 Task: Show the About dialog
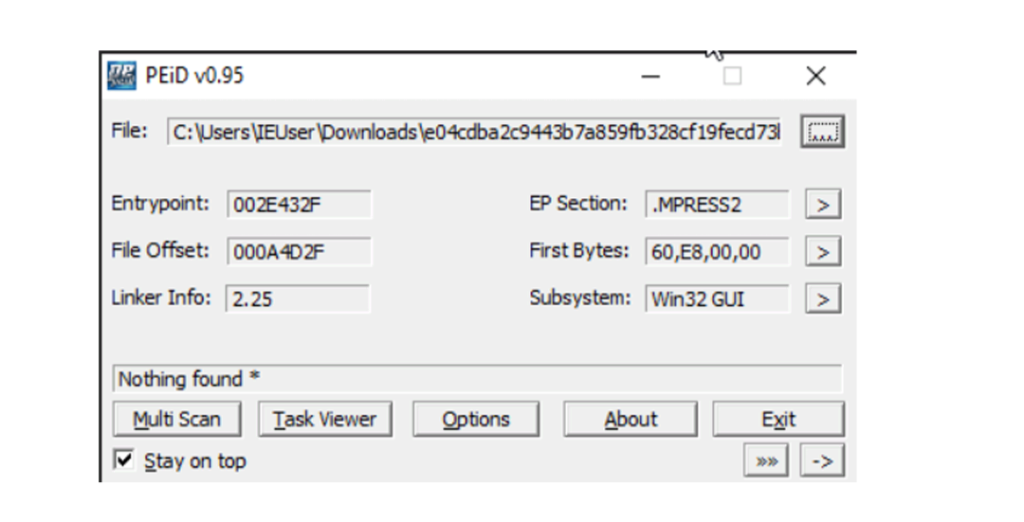tap(630, 419)
